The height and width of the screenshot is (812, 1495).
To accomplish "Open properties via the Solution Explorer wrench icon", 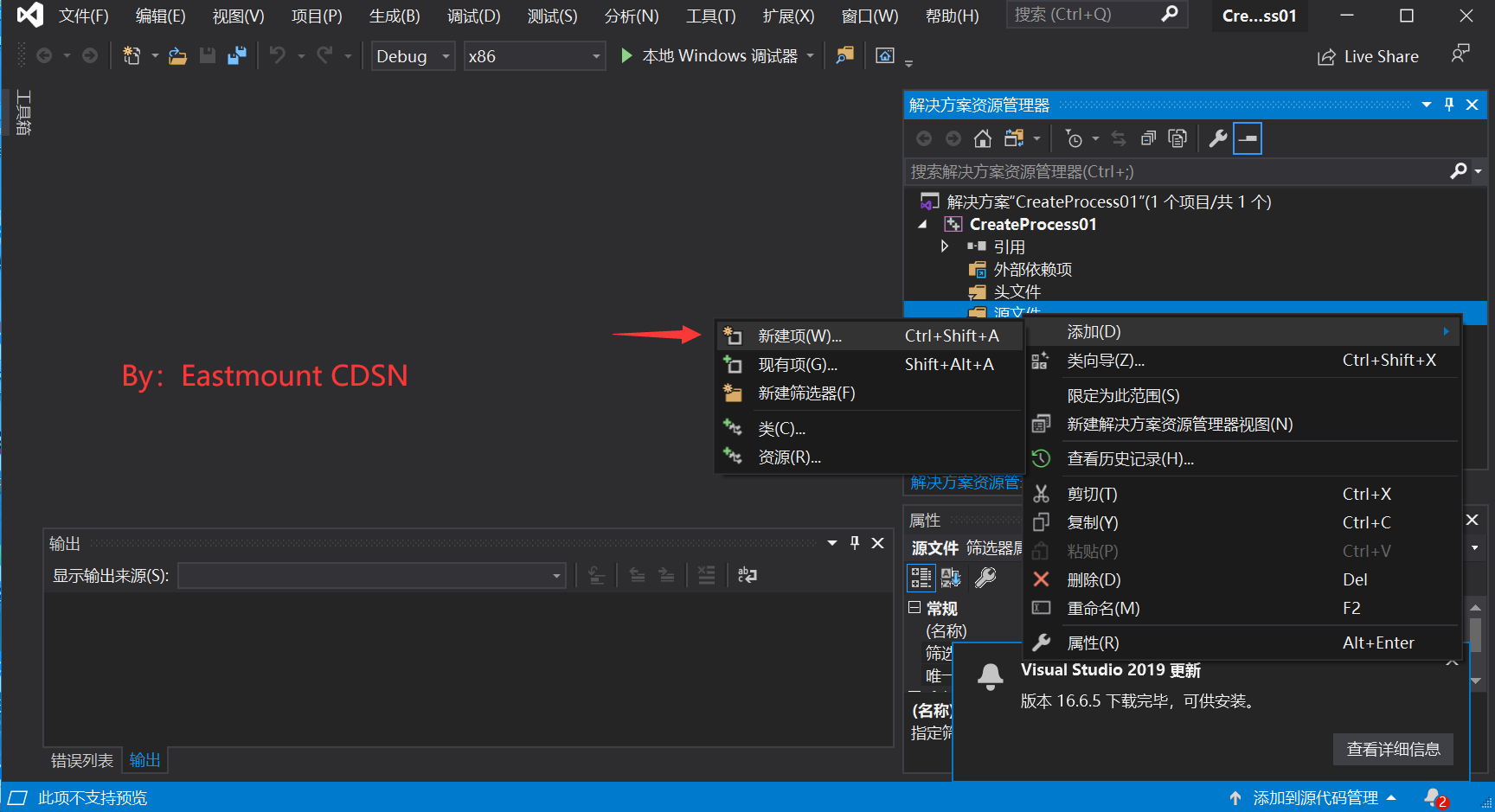I will 1218,138.
